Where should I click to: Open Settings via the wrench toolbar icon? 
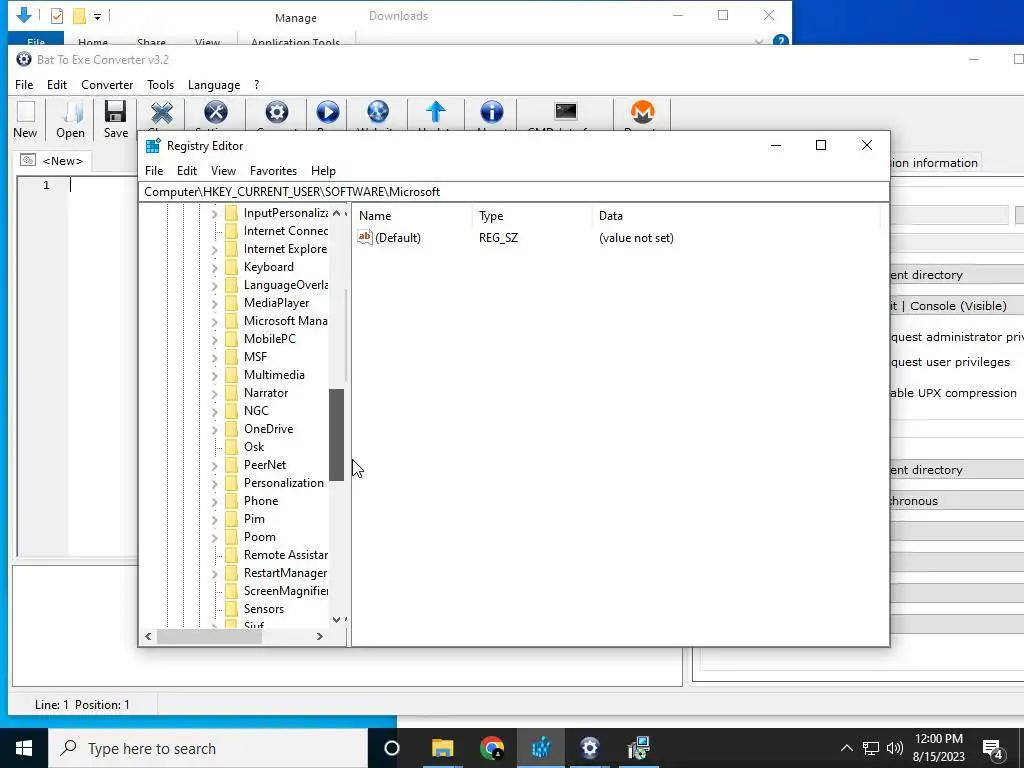click(216, 112)
